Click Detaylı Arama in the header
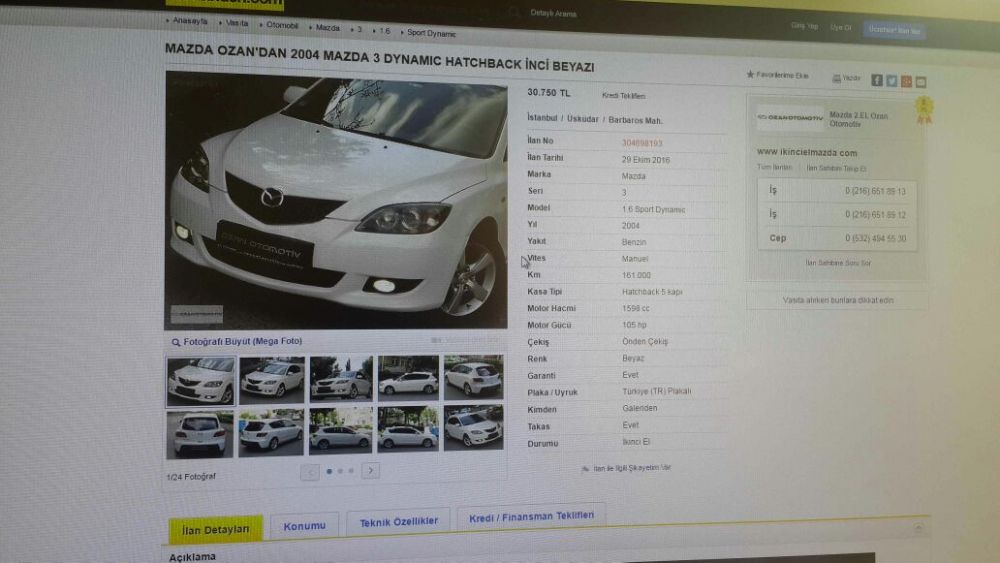 click(553, 13)
